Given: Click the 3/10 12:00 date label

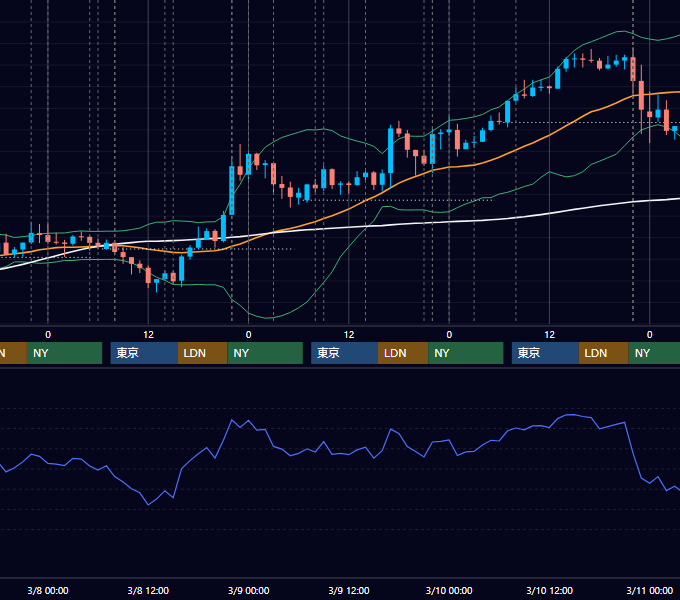Looking at the screenshot, I should (549, 590).
